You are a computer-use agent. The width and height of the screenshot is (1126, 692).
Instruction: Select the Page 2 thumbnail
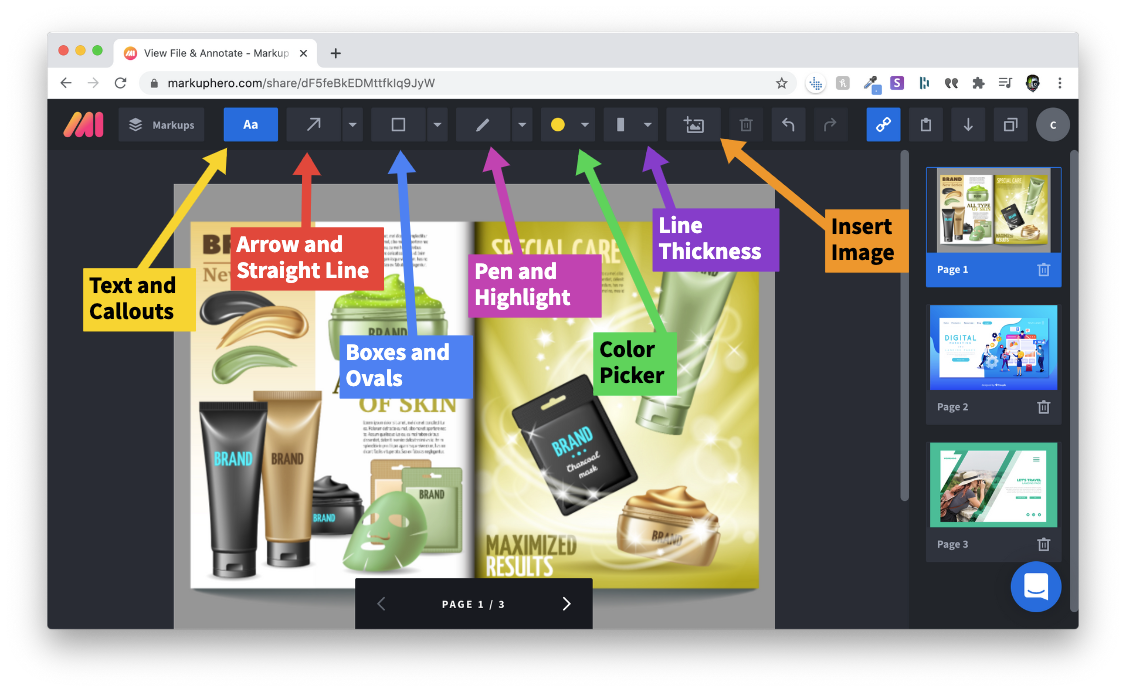click(x=993, y=347)
